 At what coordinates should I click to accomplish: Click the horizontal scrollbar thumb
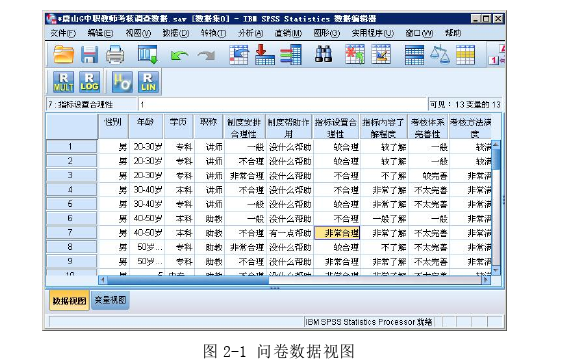tap(188, 280)
